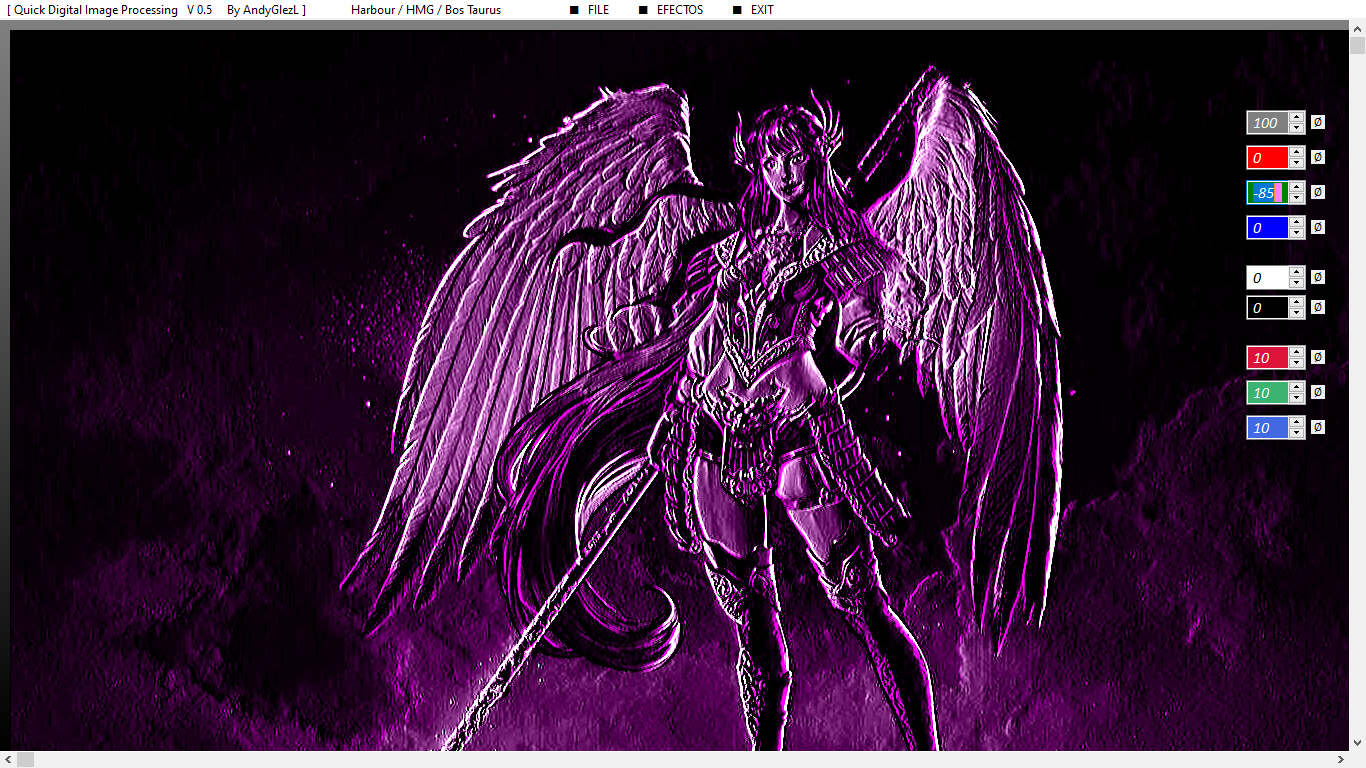Decrease the light green 10 value with the down arrow
The image size is (1366, 768).
pyautogui.click(x=1297, y=398)
